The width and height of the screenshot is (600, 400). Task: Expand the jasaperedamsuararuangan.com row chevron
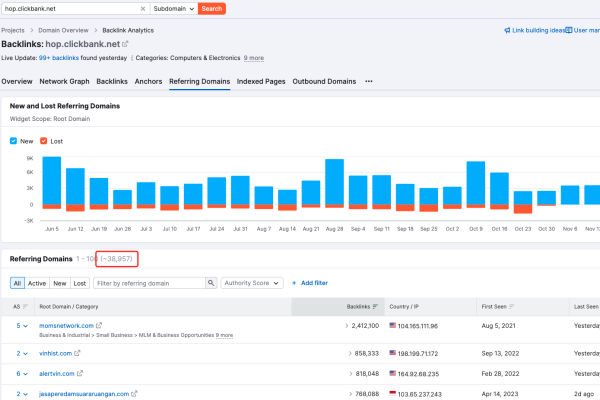pos(26,394)
